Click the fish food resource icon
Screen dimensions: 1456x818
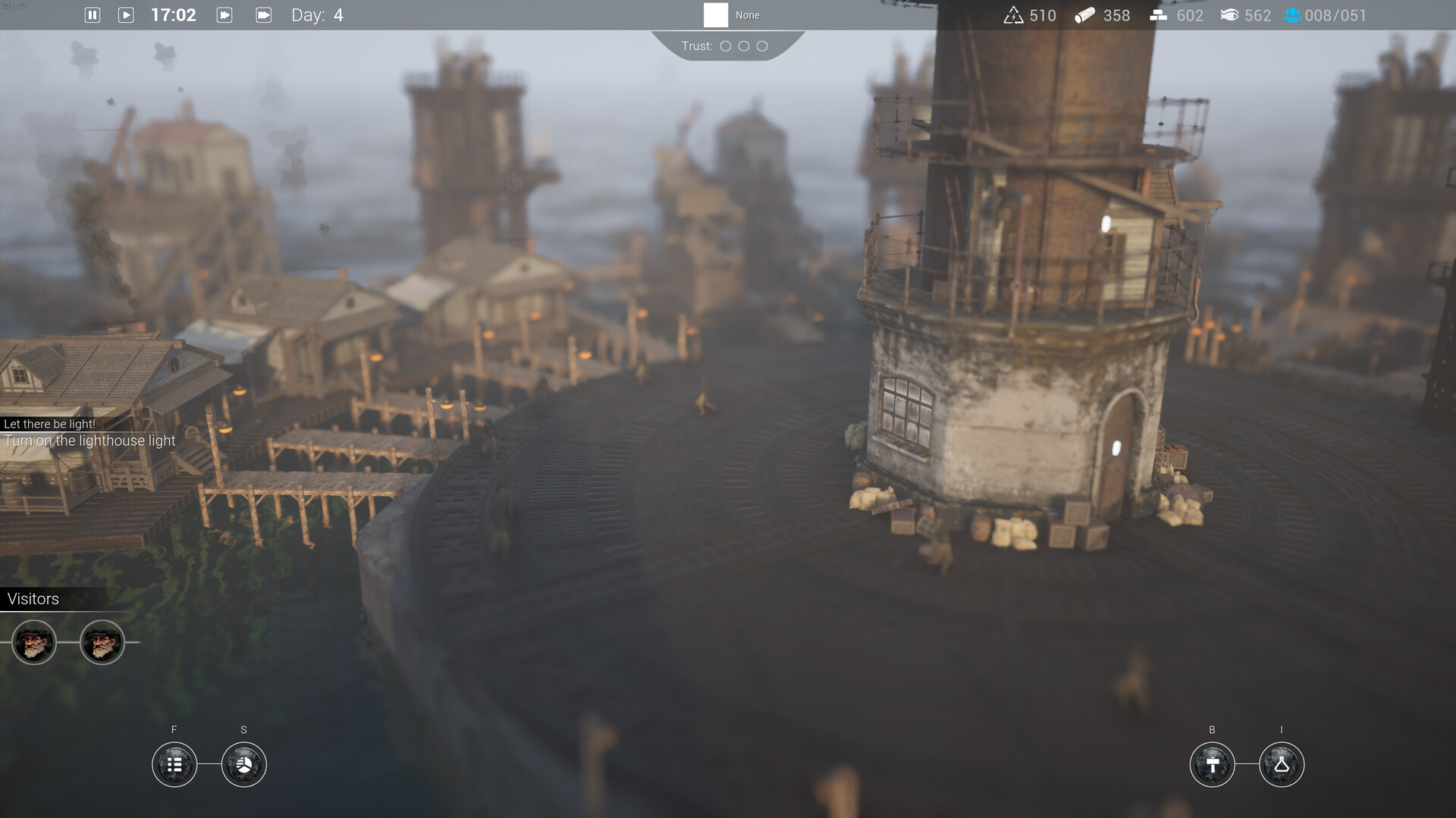click(1229, 15)
